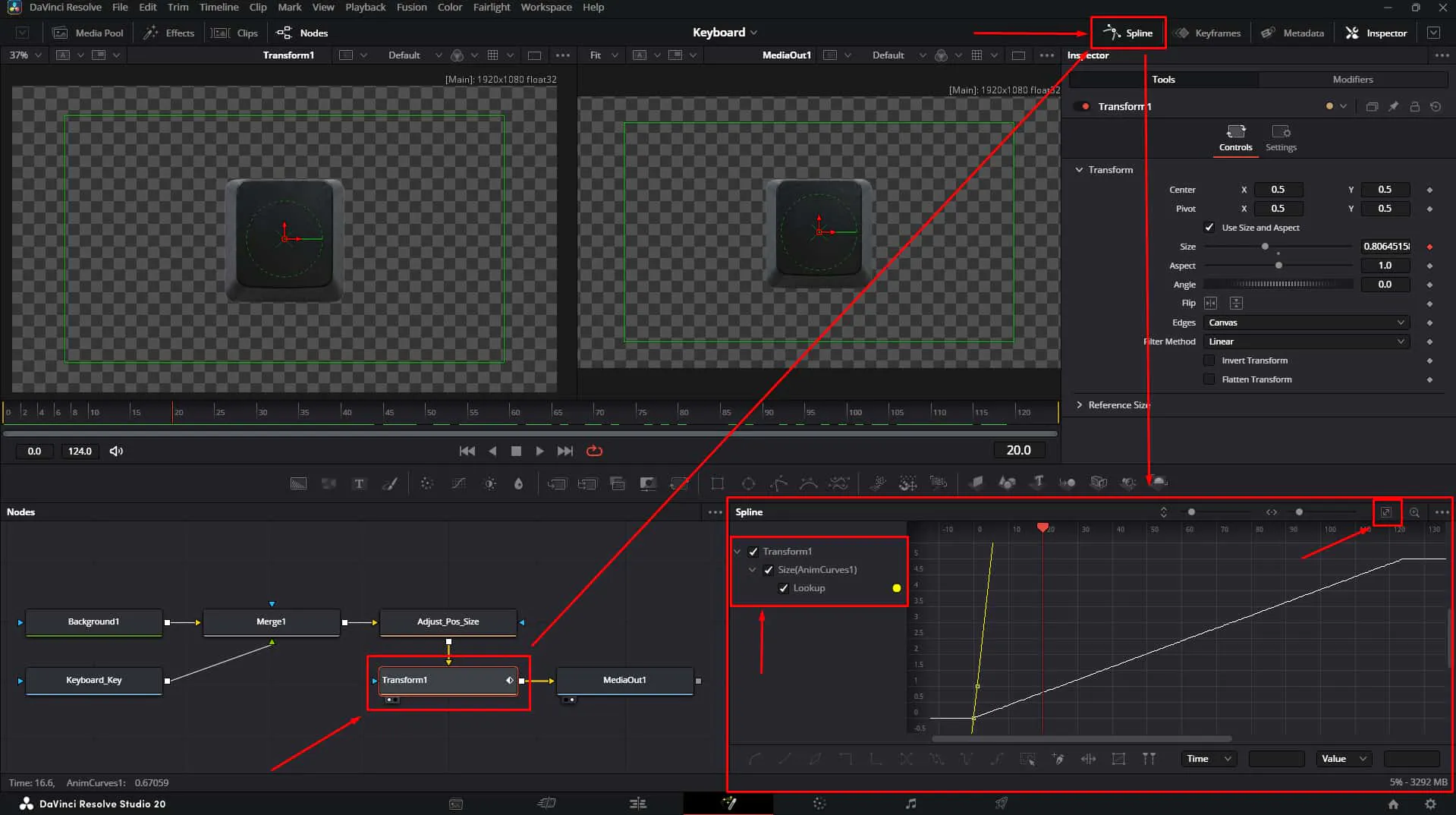Screen dimensions: 1456x815
Task: Open the Fusion menu
Action: pyautogui.click(x=411, y=8)
